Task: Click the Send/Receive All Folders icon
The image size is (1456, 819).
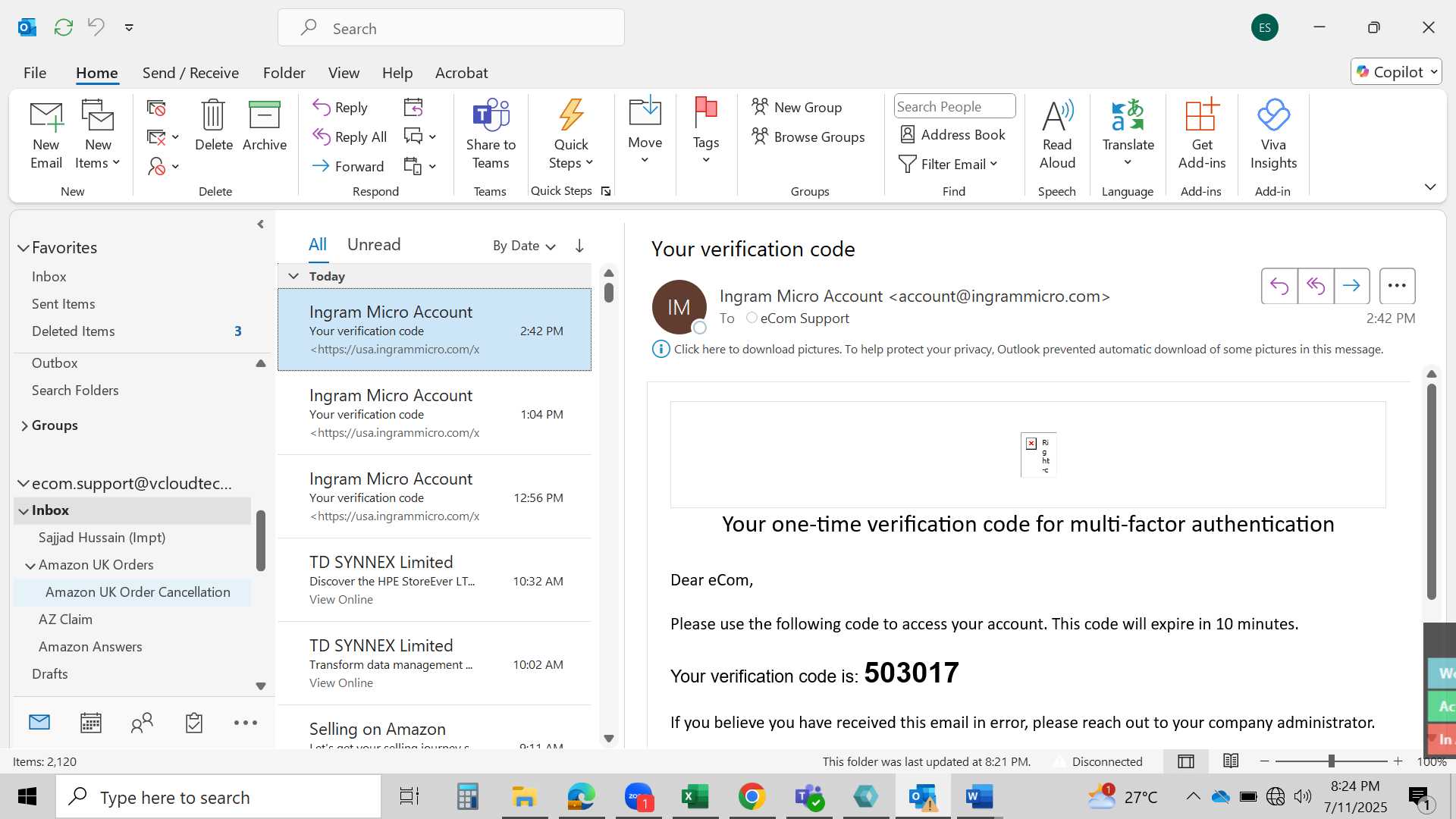Action: 64,28
